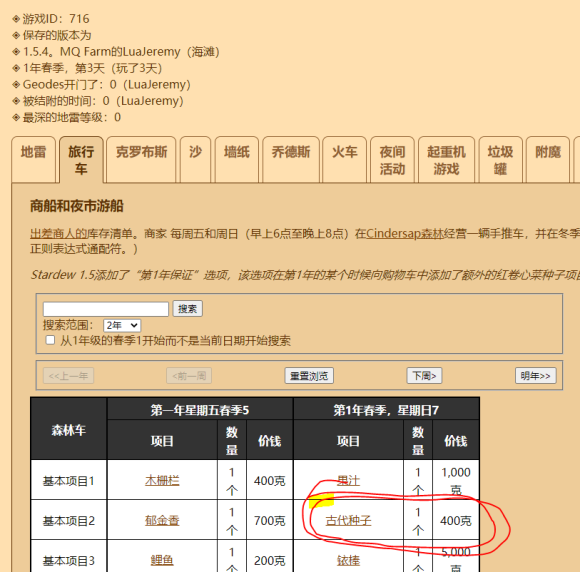The image size is (580, 572).
Task: Select the 夜间活动 tab
Action: point(392,160)
